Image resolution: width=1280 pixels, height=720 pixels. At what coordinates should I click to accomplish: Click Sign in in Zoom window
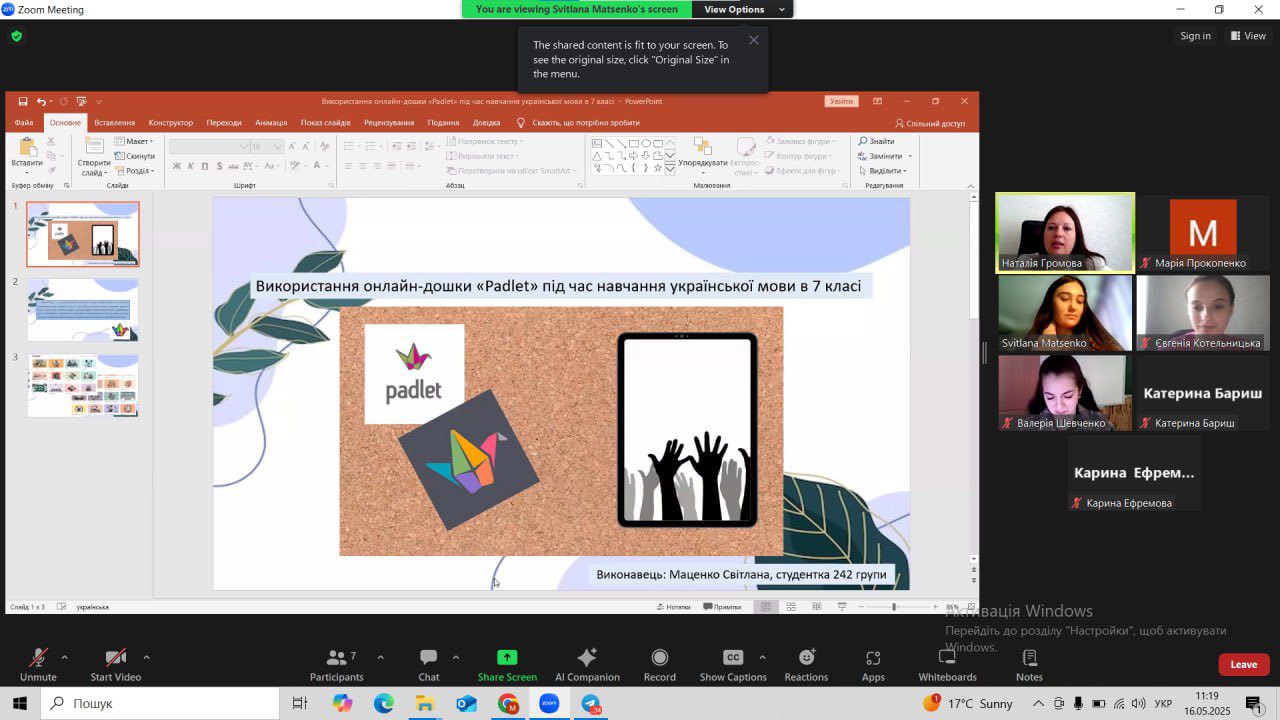coord(1195,36)
